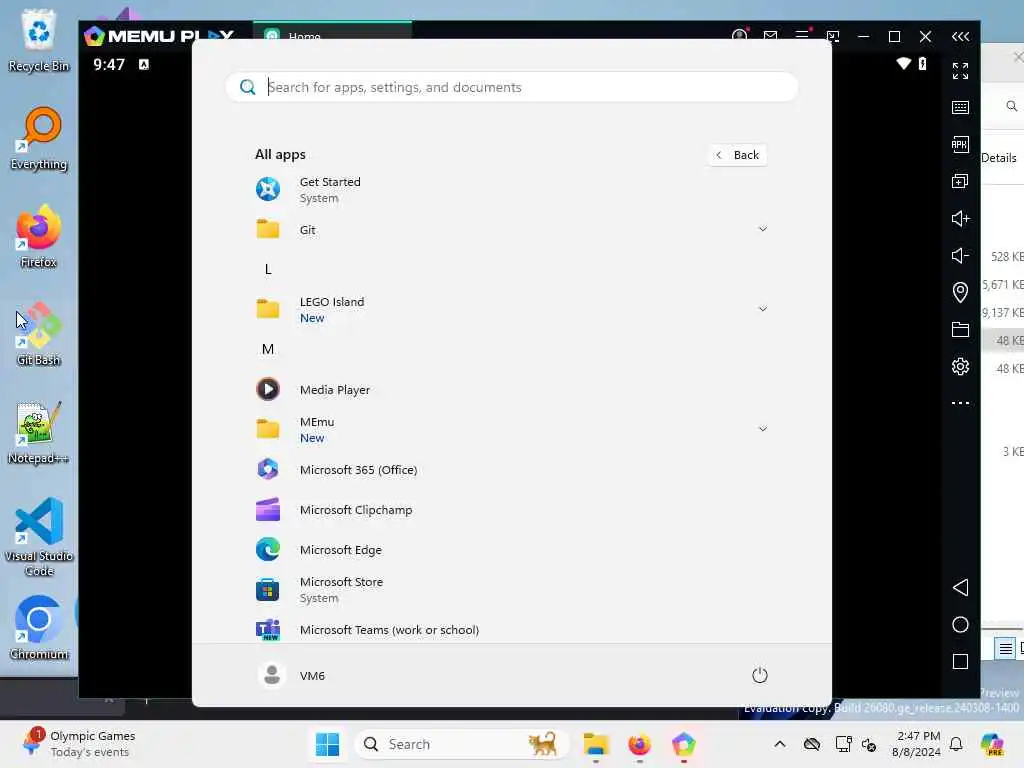1024x768 pixels.
Task: Collapse the MEmu sidebar with triple chevron
Action: pyautogui.click(x=960, y=37)
